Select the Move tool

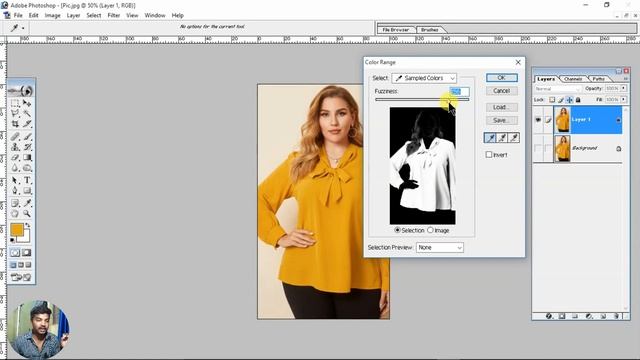[27, 103]
